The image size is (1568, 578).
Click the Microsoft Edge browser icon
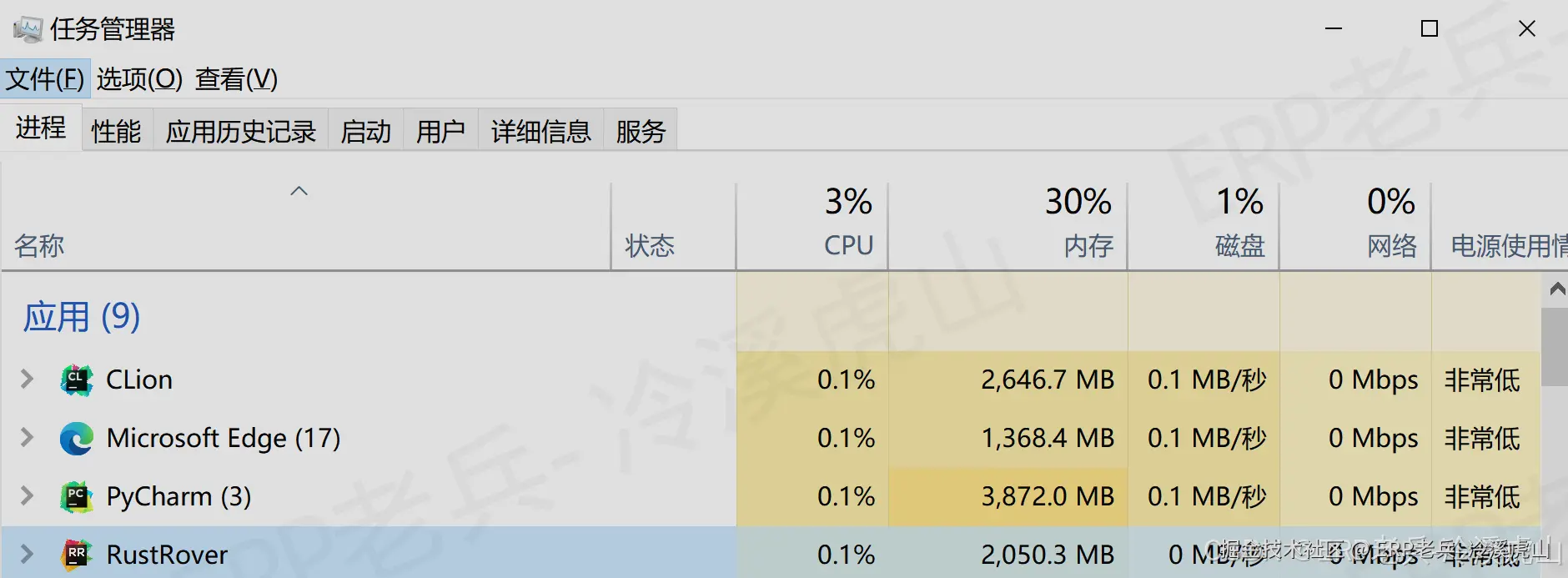point(76,438)
